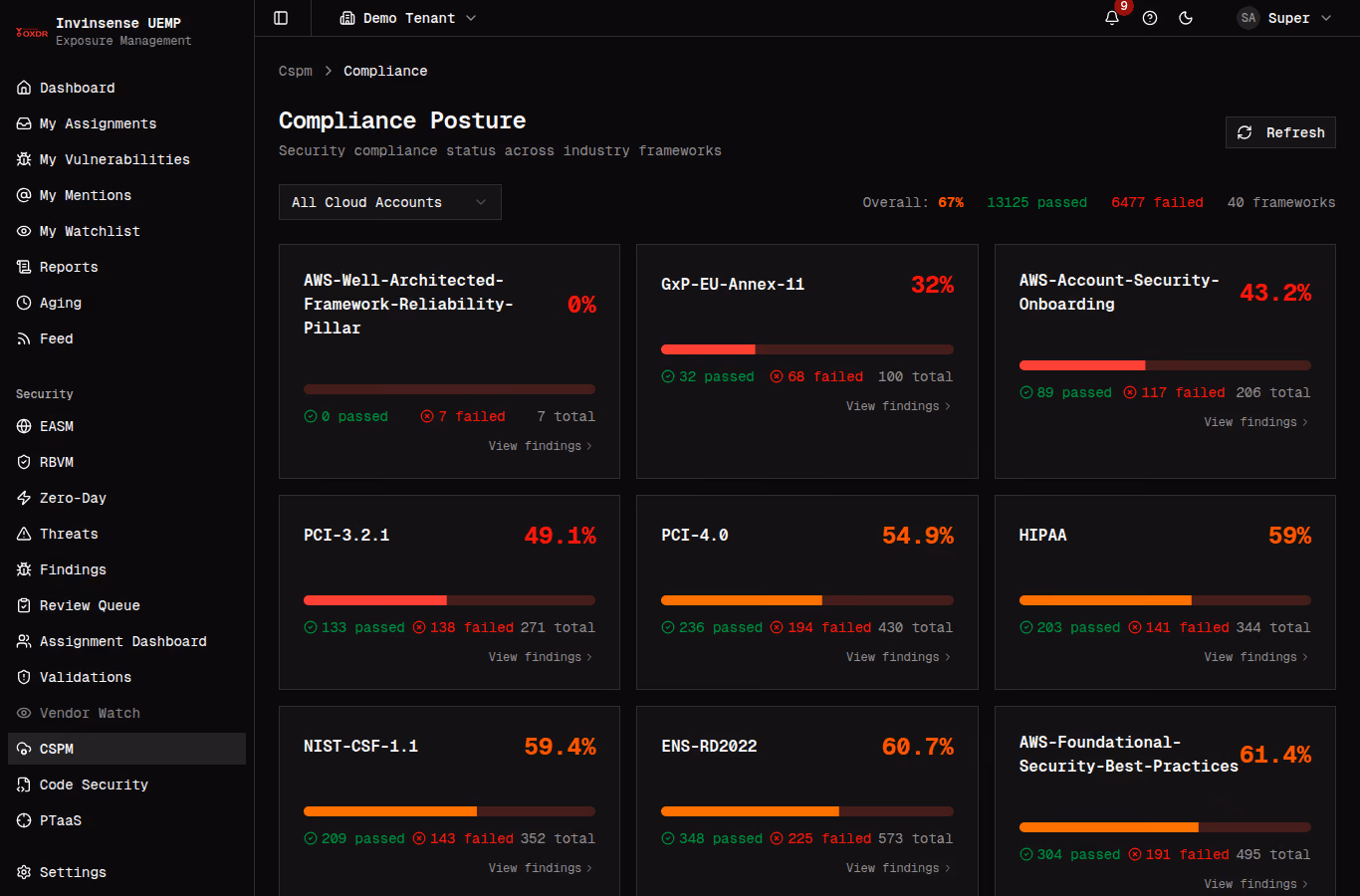View findings for ENS-RD2022
The width and height of the screenshot is (1360, 896).
tap(898, 868)
